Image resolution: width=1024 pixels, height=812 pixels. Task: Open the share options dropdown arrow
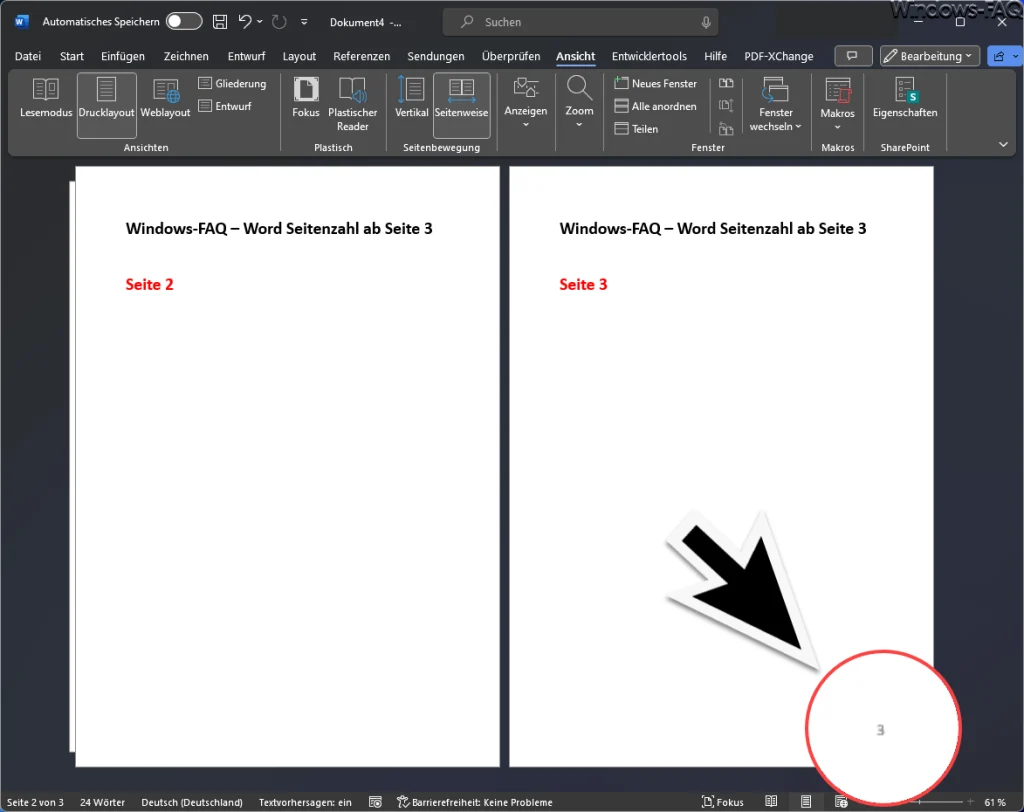click(x=1016, y=56)
